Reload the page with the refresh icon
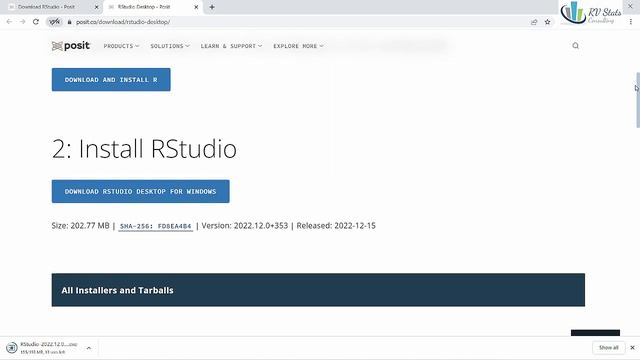The height and width of the screenshot is (360, 640). [36, 22]
